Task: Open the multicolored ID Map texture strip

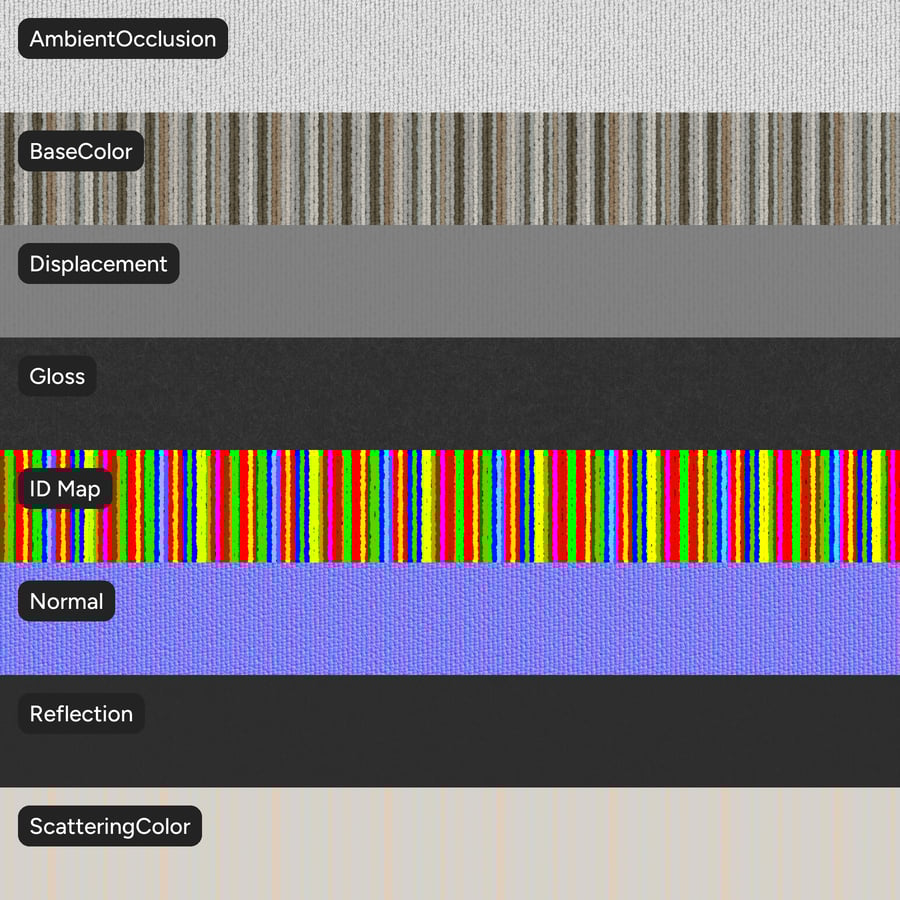Action: point(450,506)
